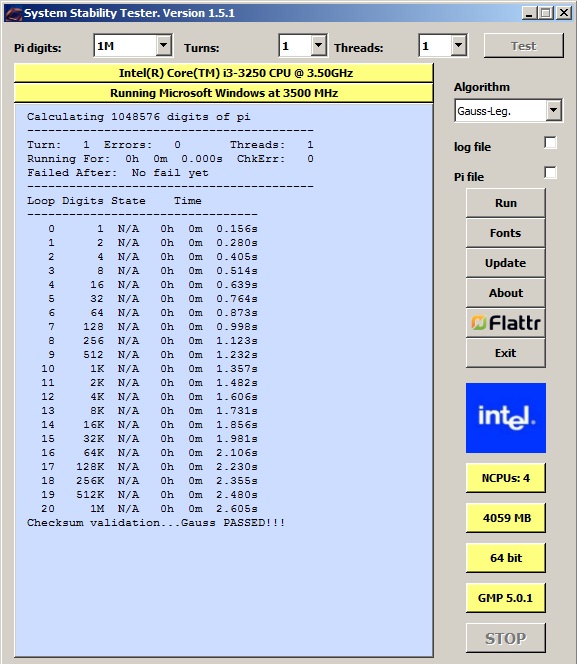
Task: Click the Checksum validation Gauss PASSED line
Action: (156, 523)
